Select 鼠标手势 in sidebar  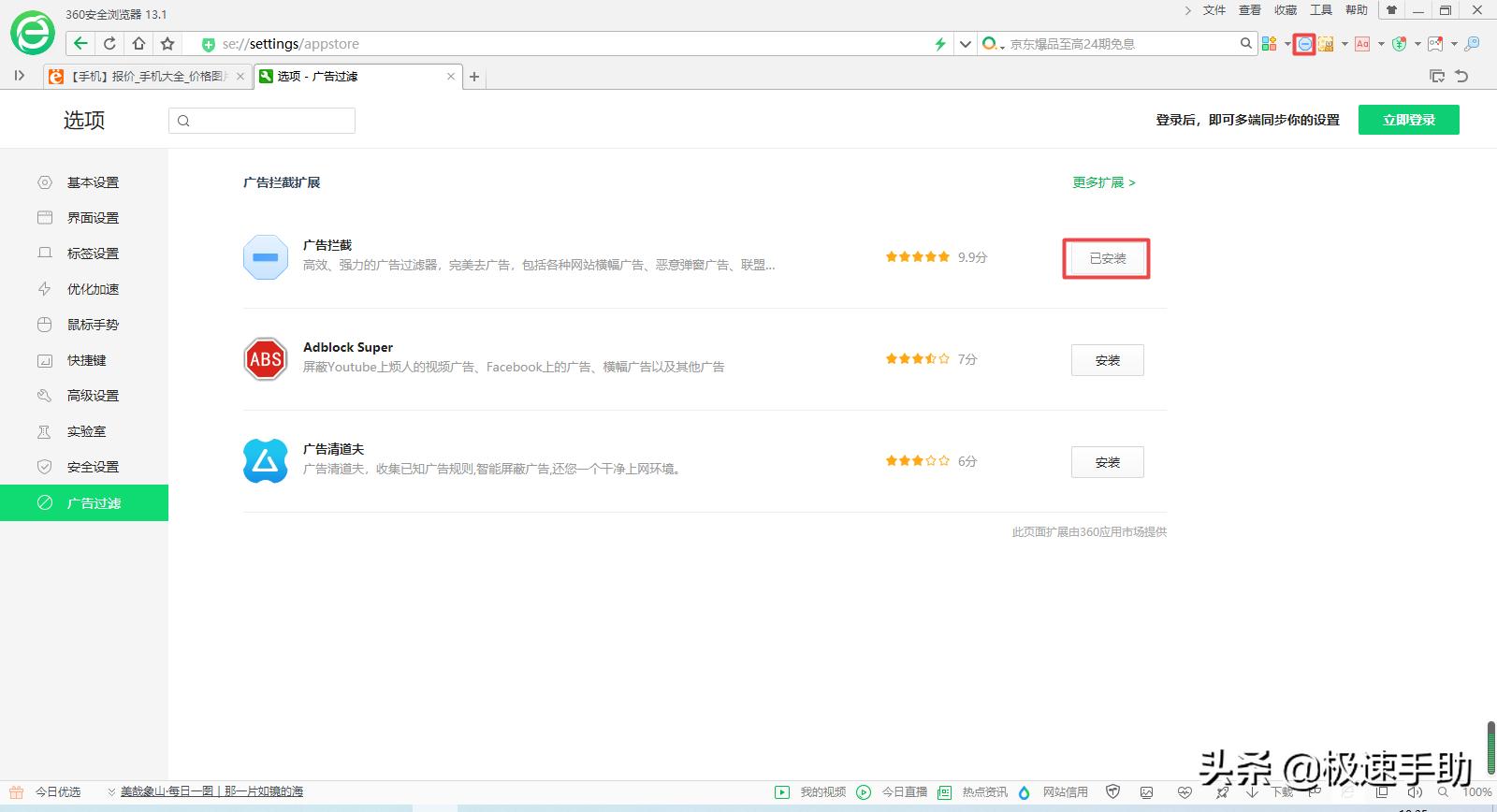tap(84, 325)
